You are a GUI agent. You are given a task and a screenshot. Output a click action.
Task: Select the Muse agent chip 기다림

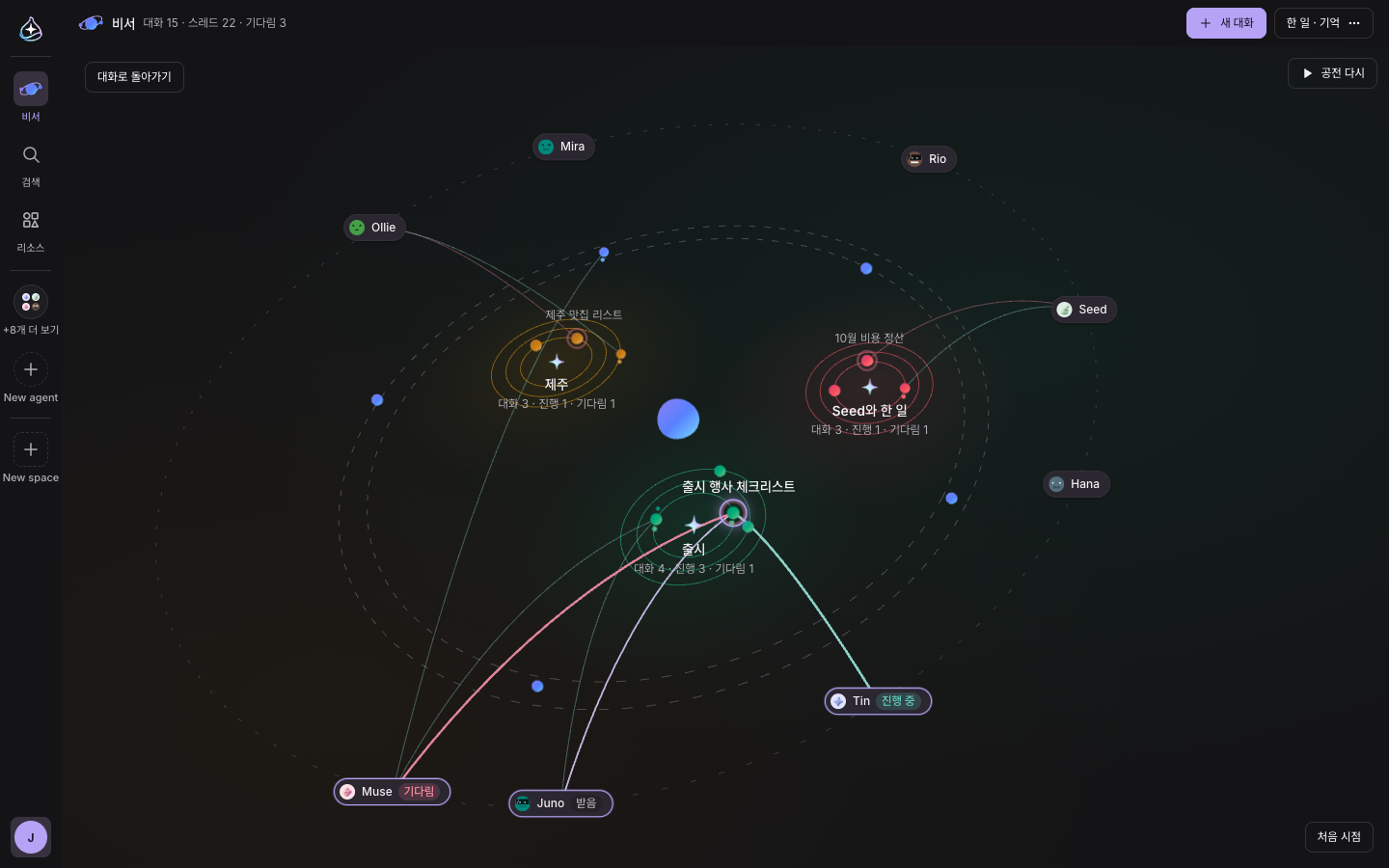coord(393,792)
